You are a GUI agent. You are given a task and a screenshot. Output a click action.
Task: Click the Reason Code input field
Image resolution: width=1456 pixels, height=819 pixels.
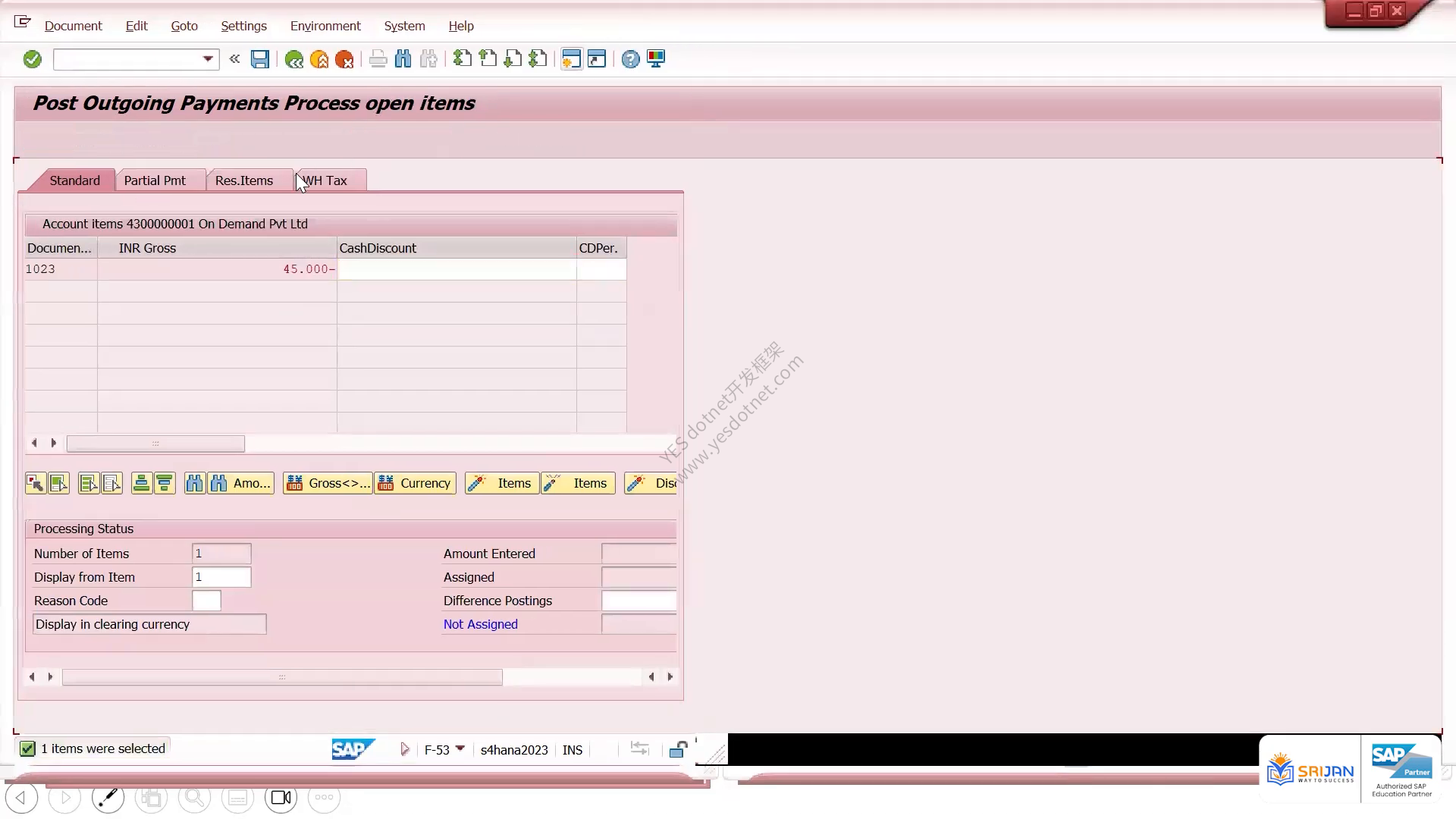pos(206,601)
